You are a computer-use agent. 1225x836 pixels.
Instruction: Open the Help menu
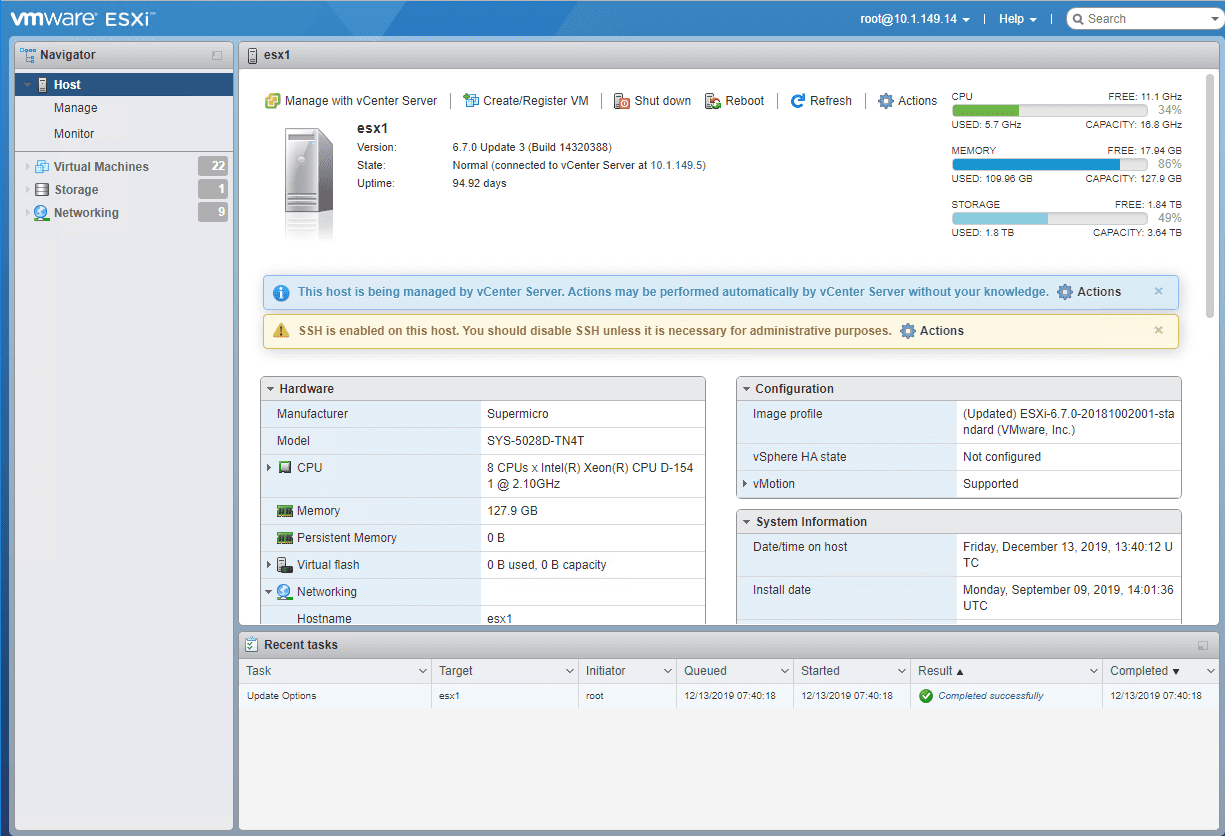pyautogui.click(x=1016, y=18)
